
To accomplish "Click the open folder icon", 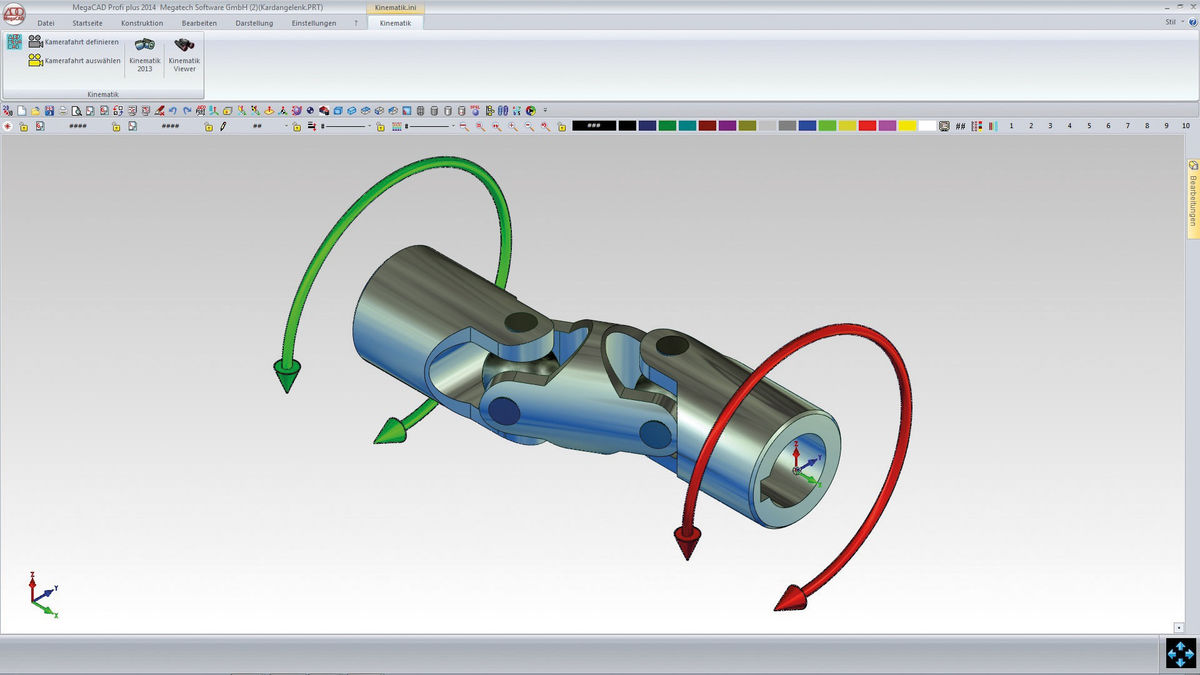I will pos(36,110).
